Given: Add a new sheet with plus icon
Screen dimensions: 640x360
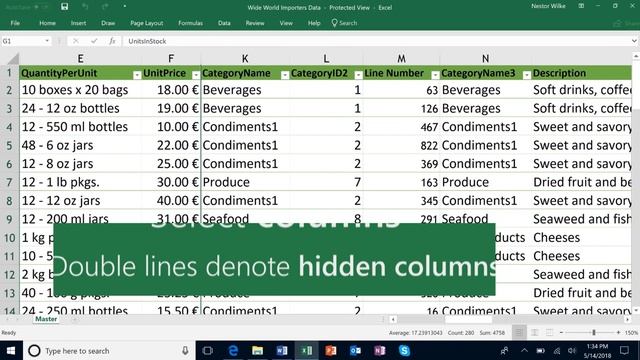Looking at the screenshot, I should [75, 319].
